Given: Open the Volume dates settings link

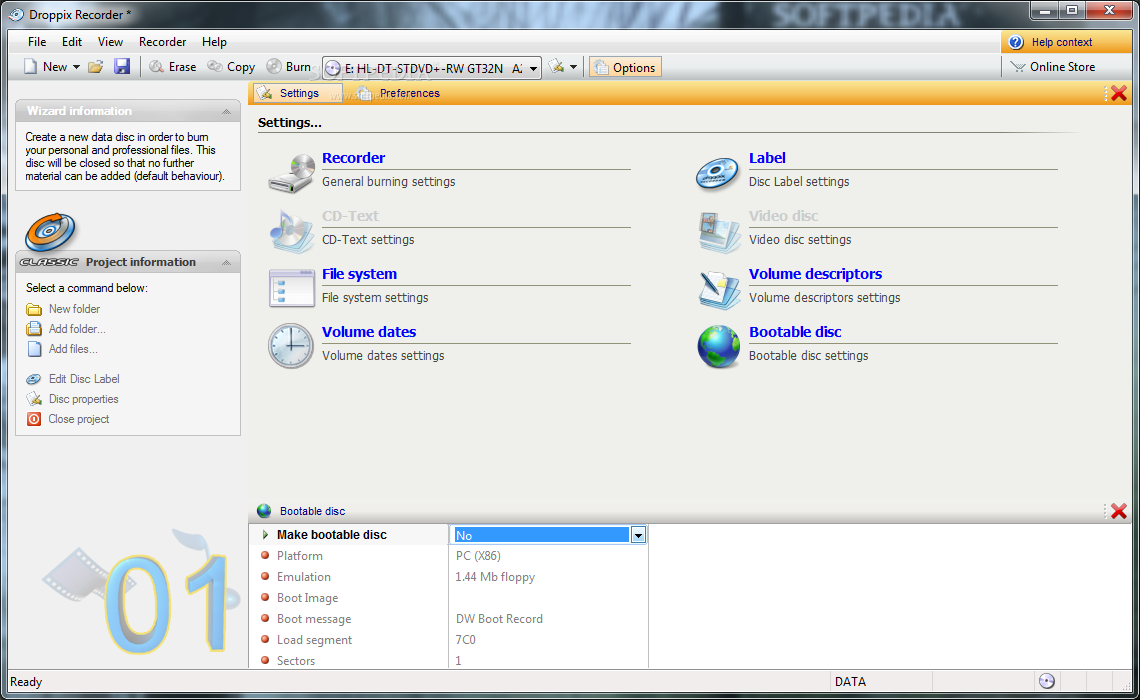Looking at the screenshot, I should pyautogui.click(x=369, y=332).
